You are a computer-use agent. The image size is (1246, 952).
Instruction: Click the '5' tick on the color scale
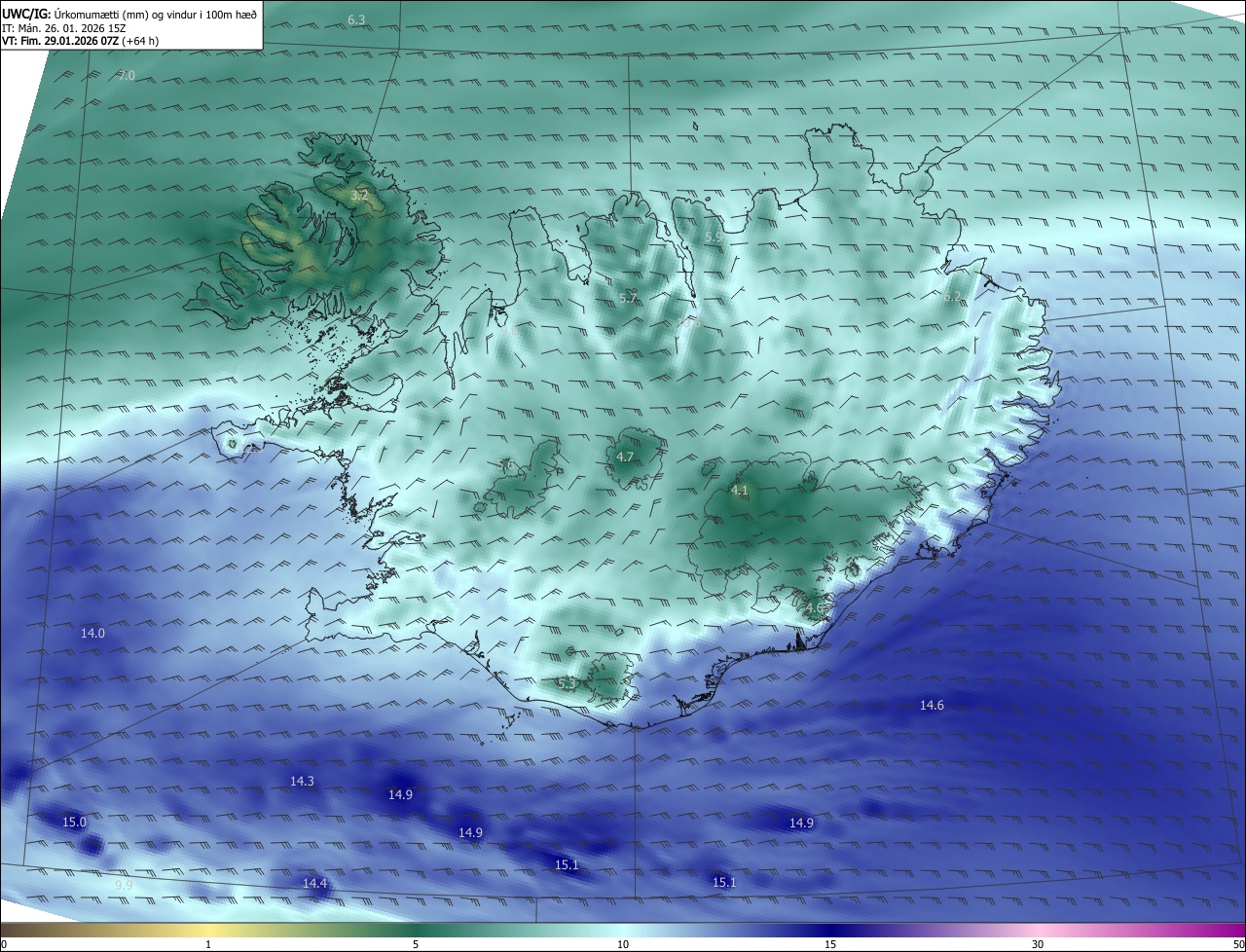pos(416,944)
